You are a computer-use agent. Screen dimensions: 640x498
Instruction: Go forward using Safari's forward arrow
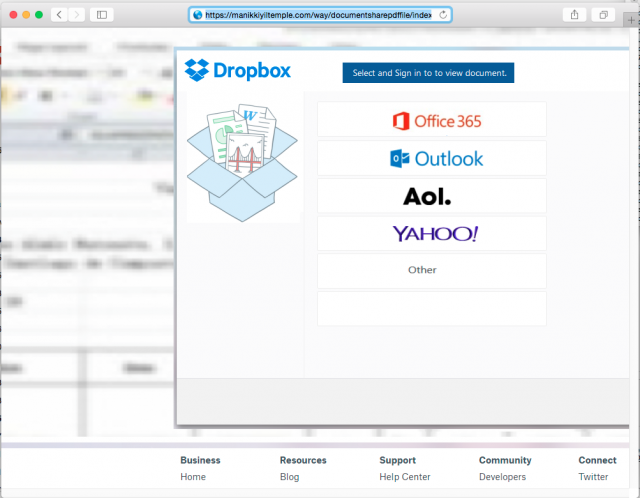[76, 15]
